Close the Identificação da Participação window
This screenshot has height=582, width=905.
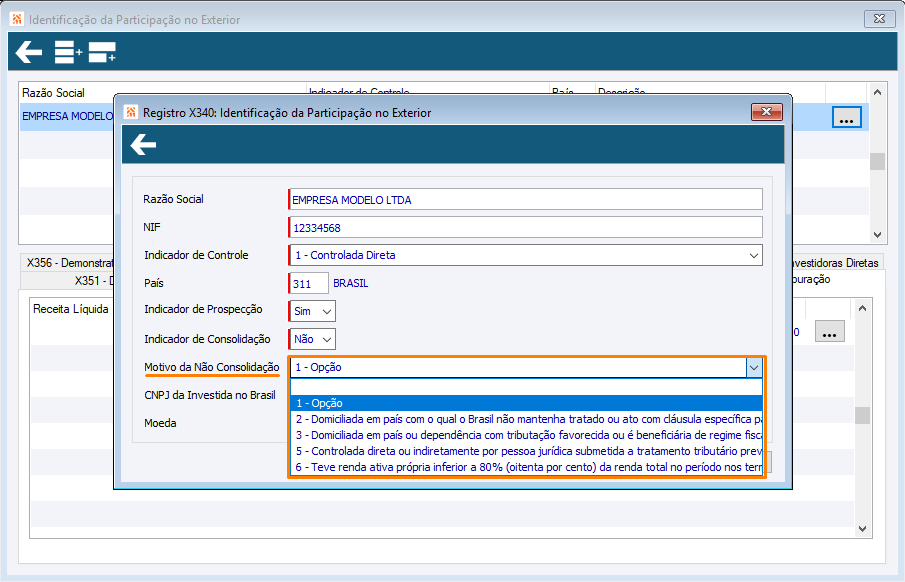[879, 18]
